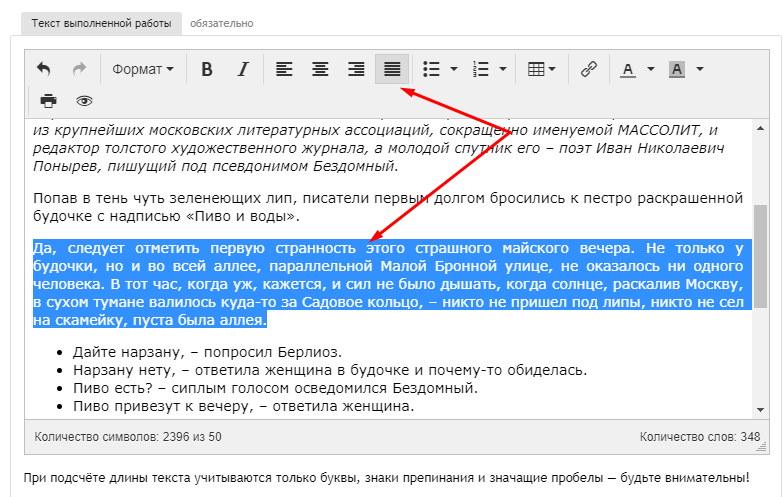Click the word count 'Количество слов: 348'

click(700, 437)
